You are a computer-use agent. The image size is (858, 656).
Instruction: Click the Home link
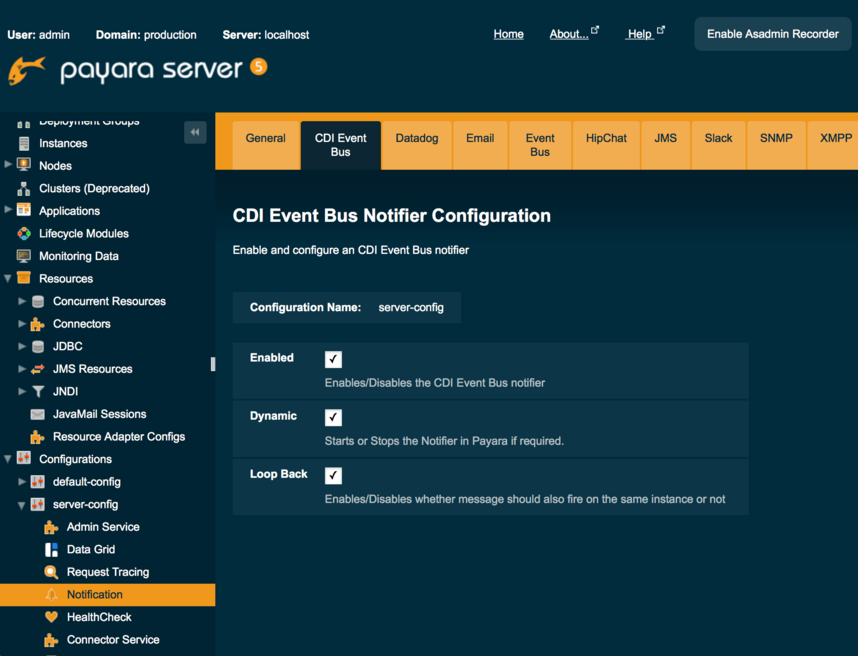coord(508,34)
